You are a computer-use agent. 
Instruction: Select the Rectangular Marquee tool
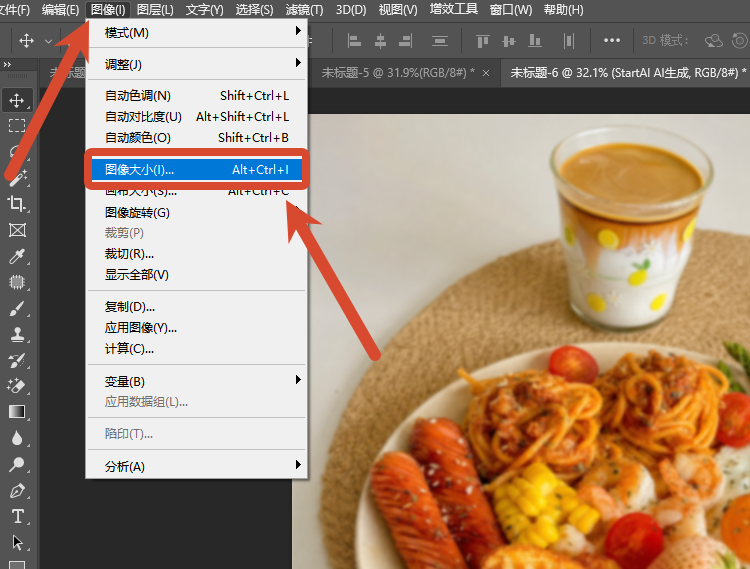pyautogui.click(x=17, y=126)
